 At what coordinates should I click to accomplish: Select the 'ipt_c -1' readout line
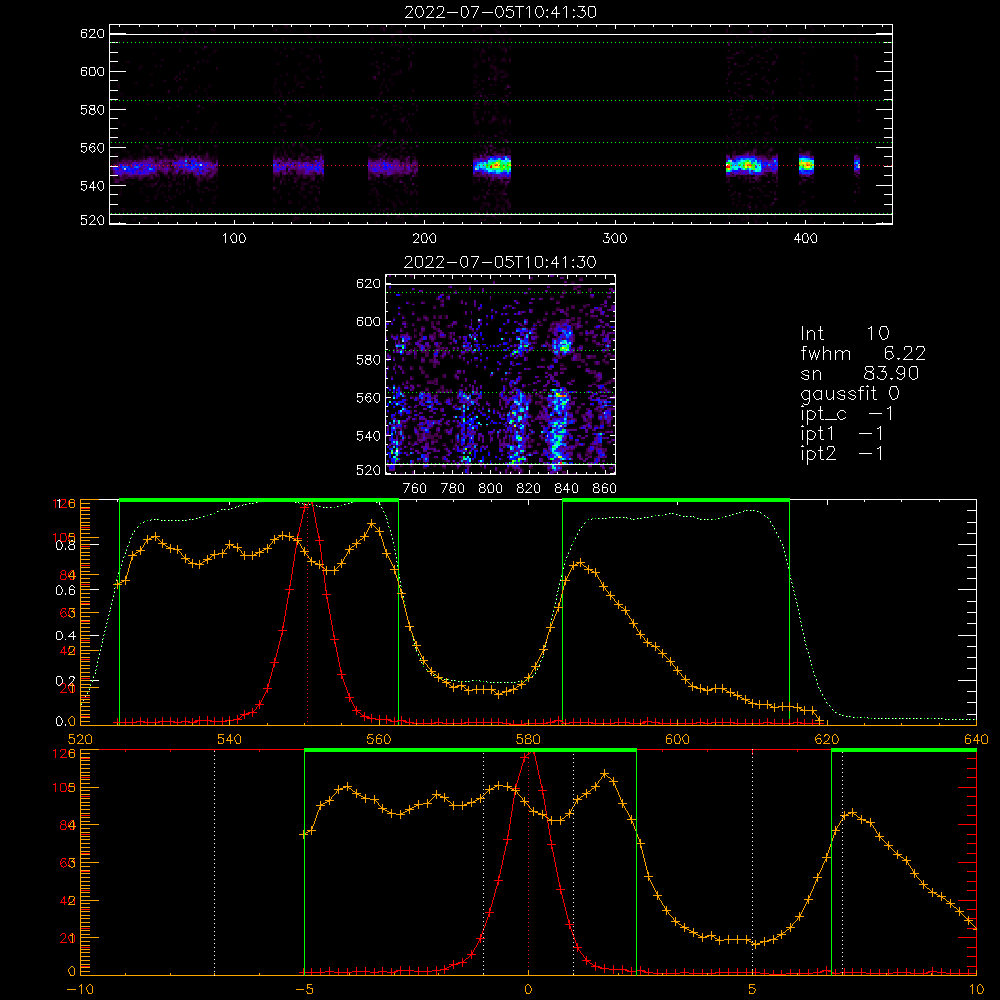(x=848, y=414)
